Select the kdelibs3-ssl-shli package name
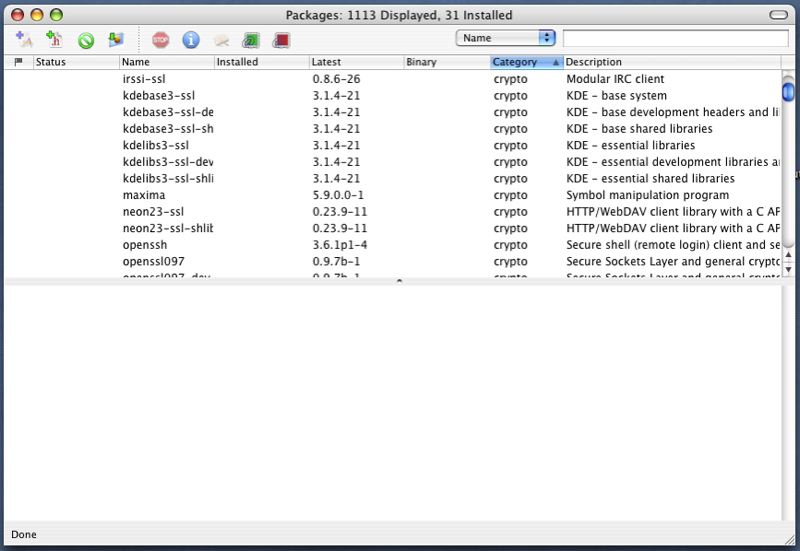This screenshot has width=800, height=551. click(168, 179)
